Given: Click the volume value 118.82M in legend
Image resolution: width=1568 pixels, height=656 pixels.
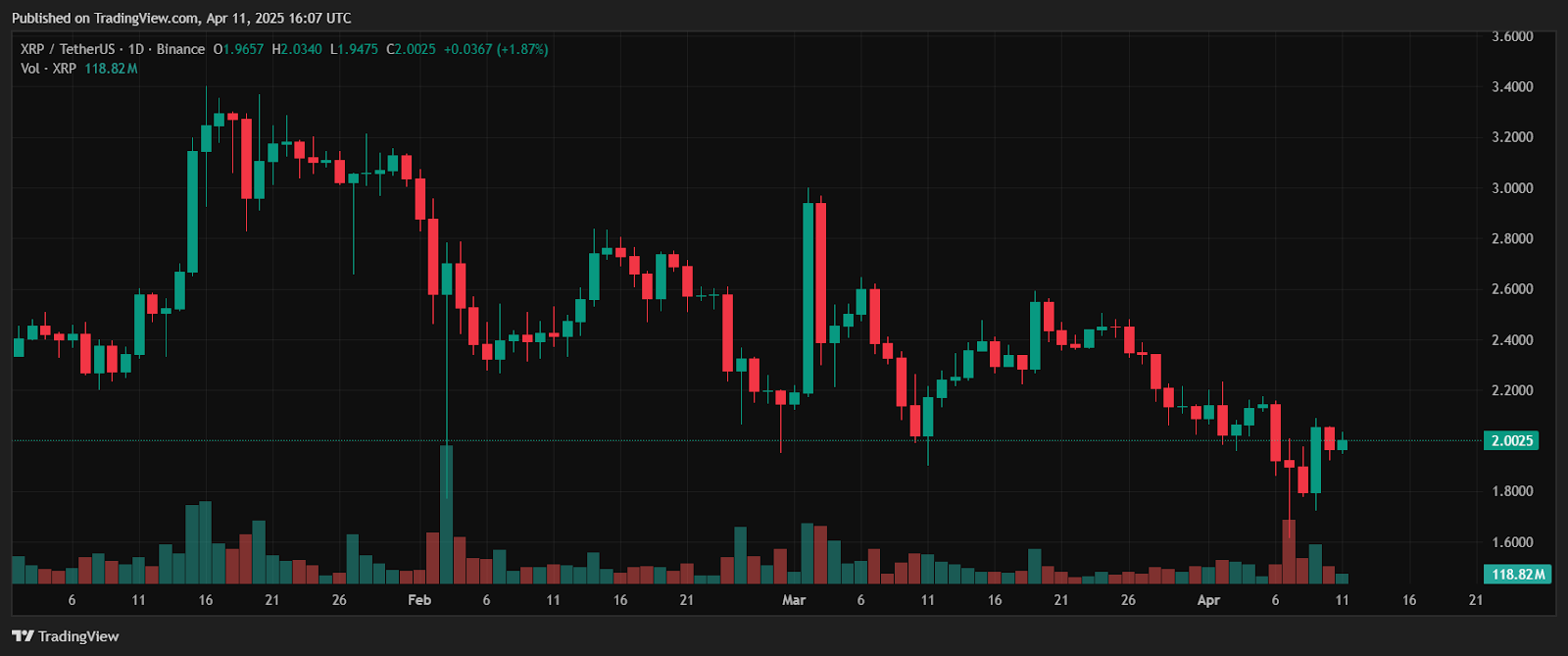Looking at the screenshot, I should pos(111,69).
